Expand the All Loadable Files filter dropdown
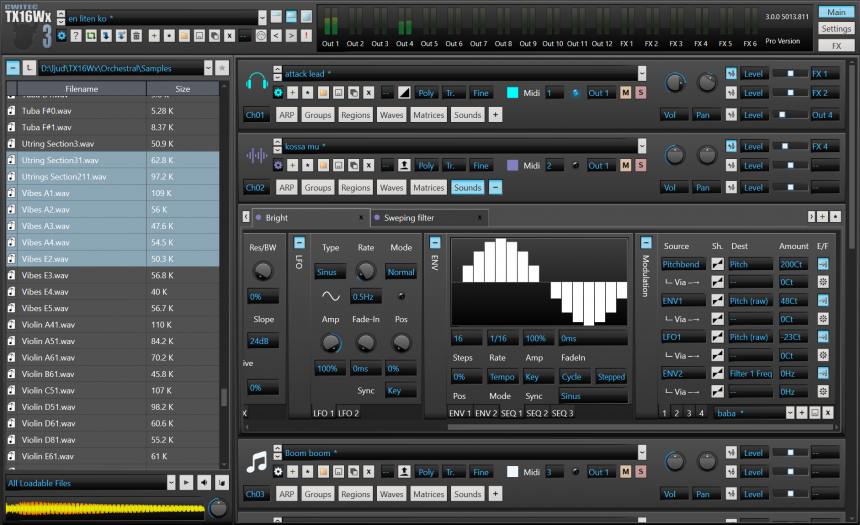860x525 pixels. pos(170,483)
